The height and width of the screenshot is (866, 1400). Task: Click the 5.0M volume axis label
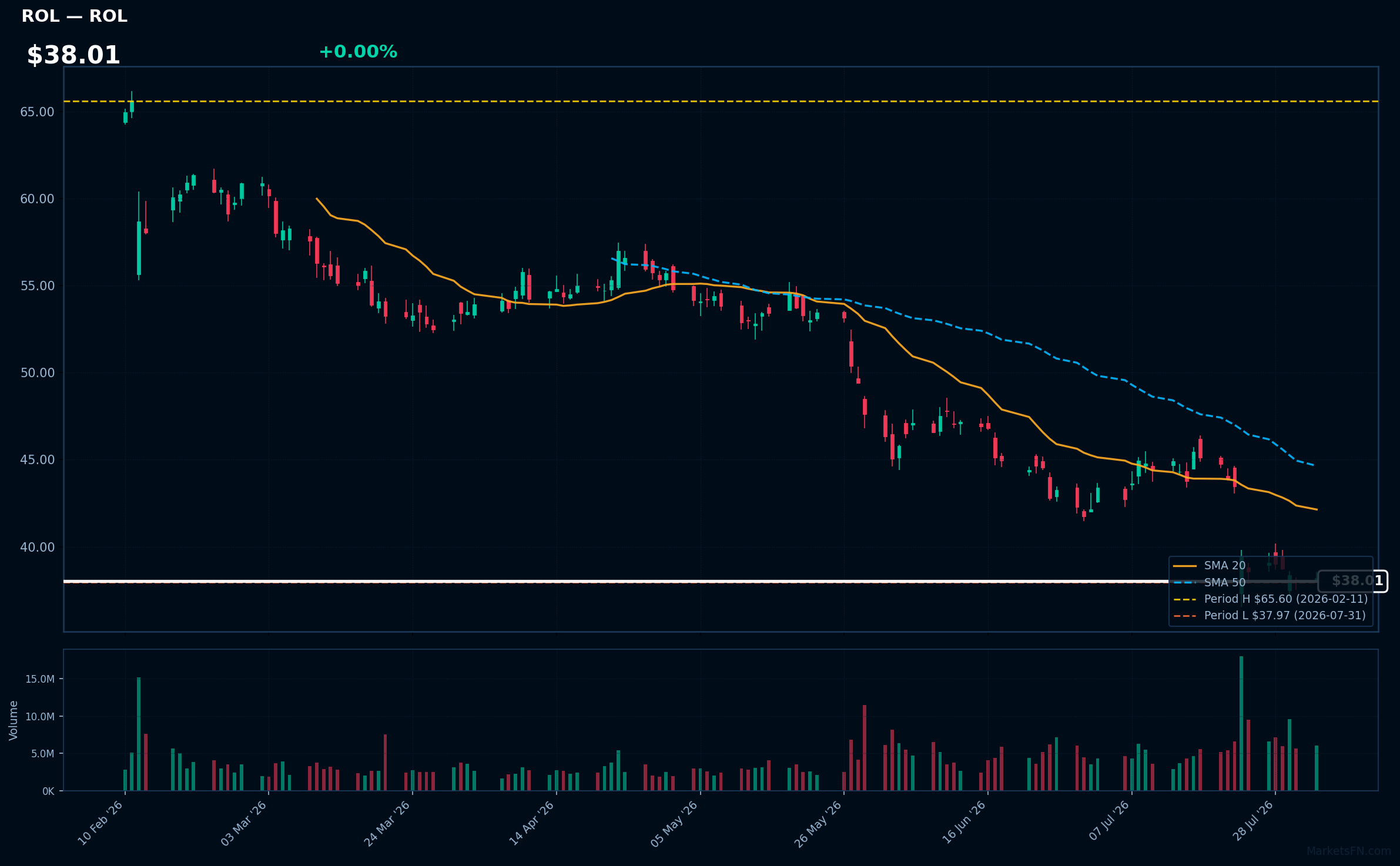tap(43, 754)
